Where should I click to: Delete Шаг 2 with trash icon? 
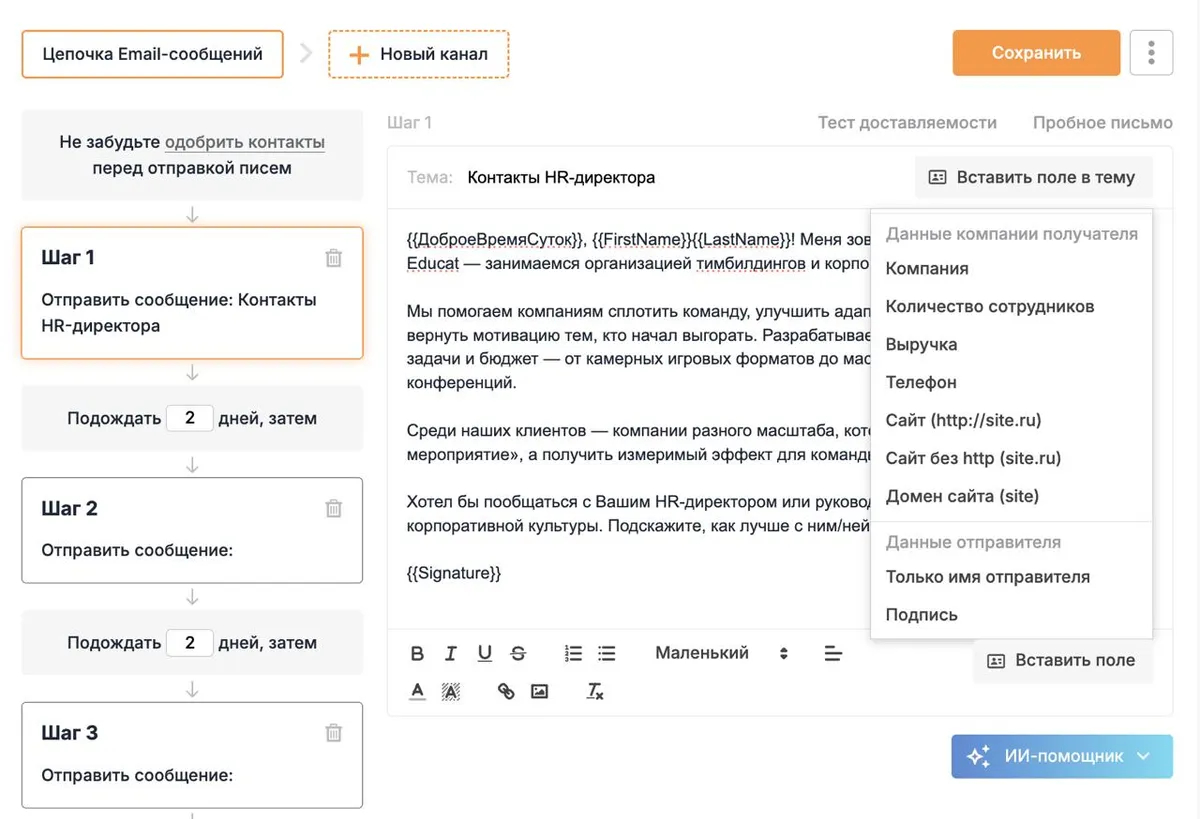tap(334, 508)
